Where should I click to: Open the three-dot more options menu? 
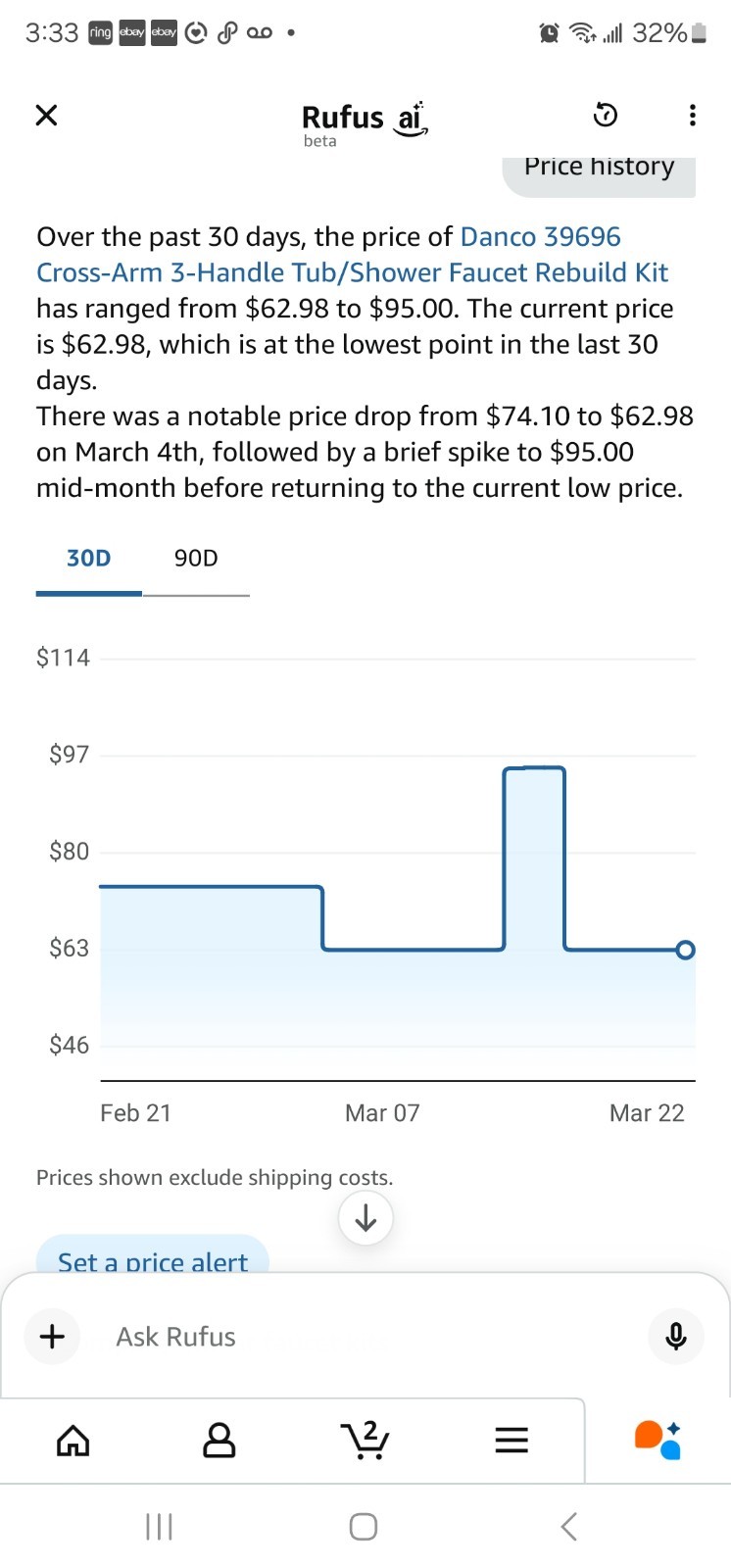(x=693, y=116)
